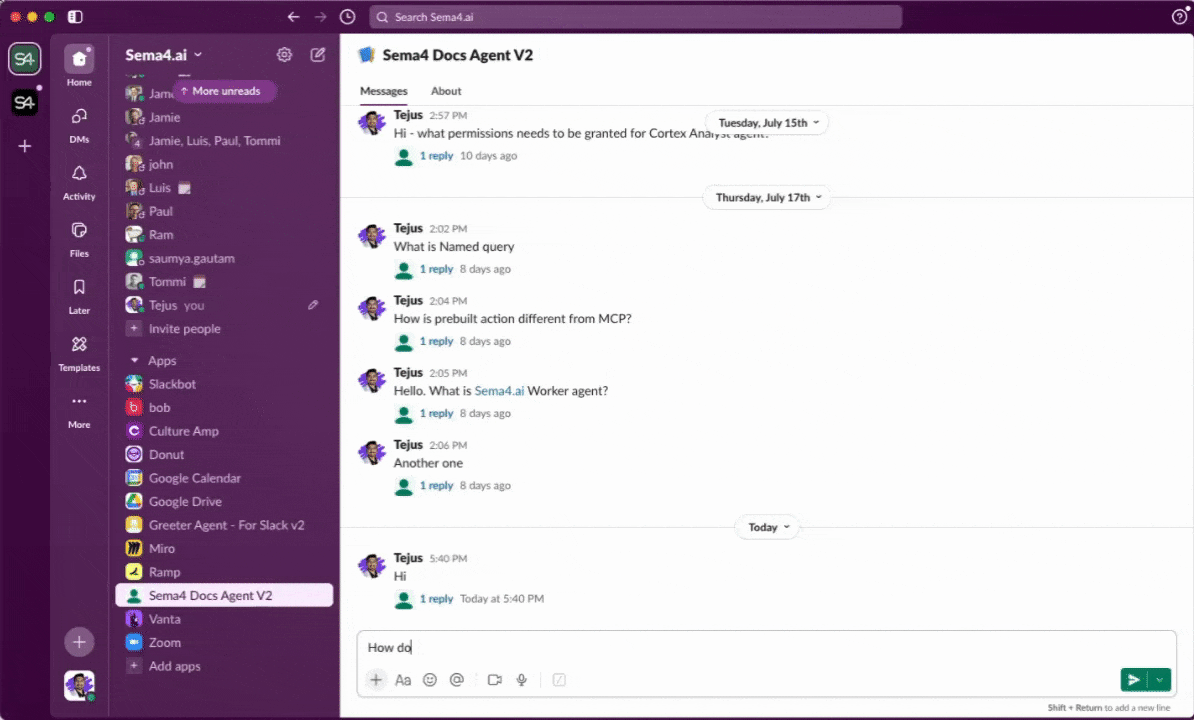The image size is (1194, 720).
Task: Open the Activity bell view
Action: [x=79, y=182]
